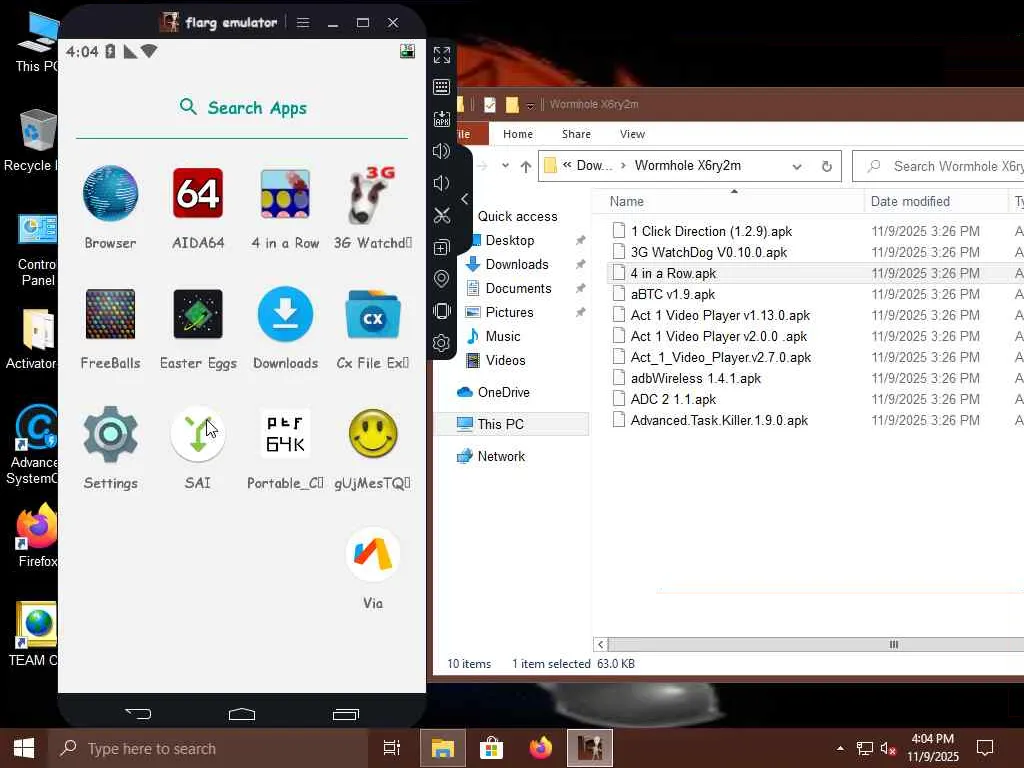1024x768 pixels.
Task: Launch 3G Watchdog app
Action: (x=372, y=193)
